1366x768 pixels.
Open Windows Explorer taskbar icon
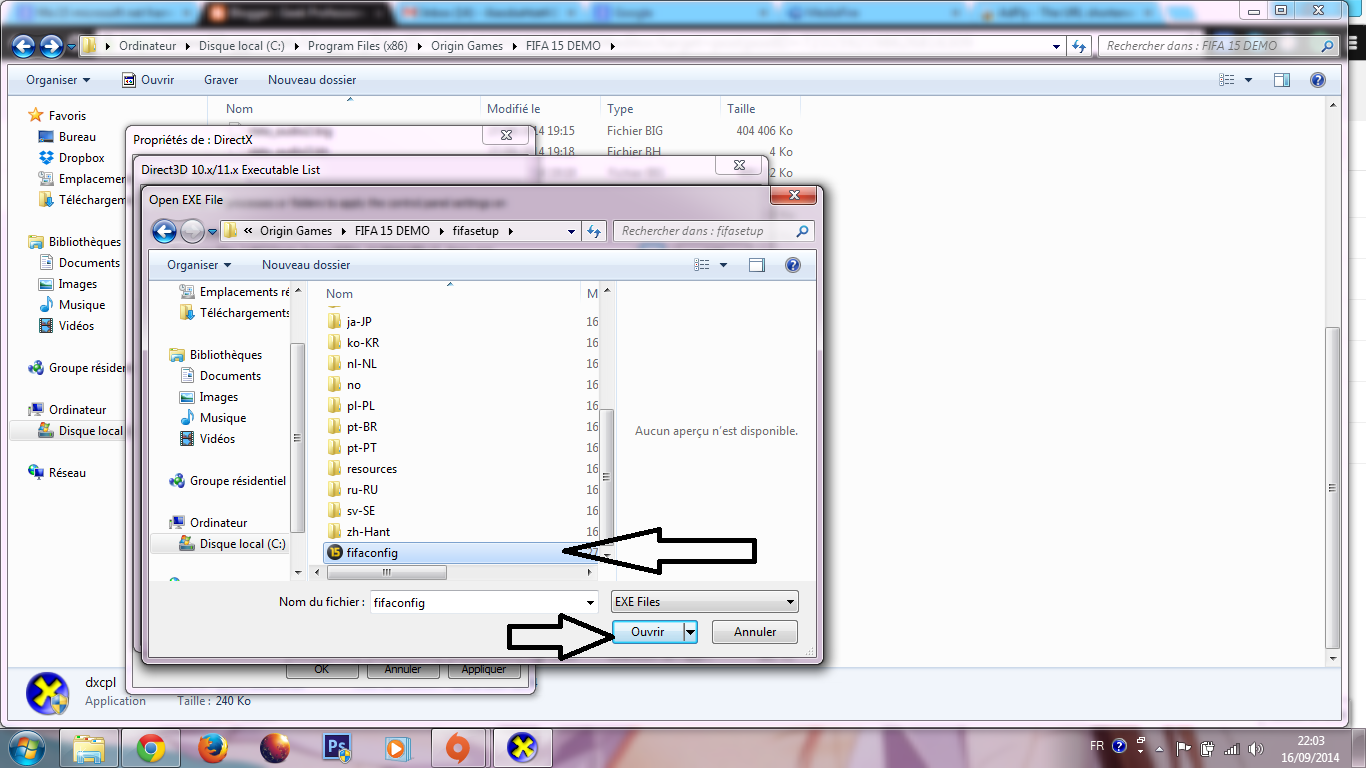(89, 748)
